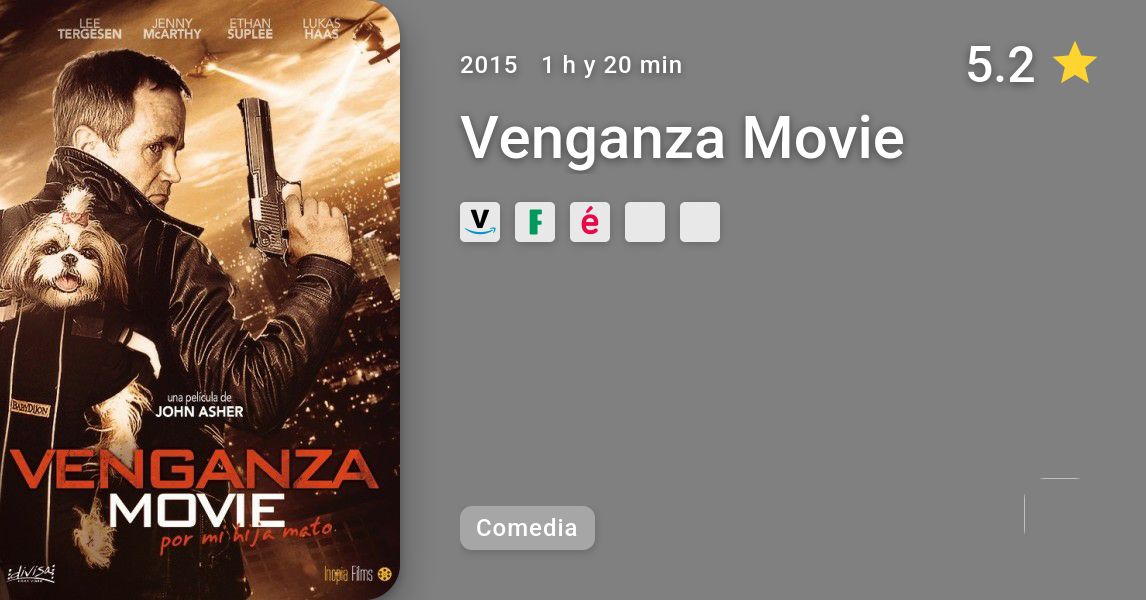1146x600 pixels.
Task: Click the Divisa logo on the poster
Action: [x=31, y=574]
